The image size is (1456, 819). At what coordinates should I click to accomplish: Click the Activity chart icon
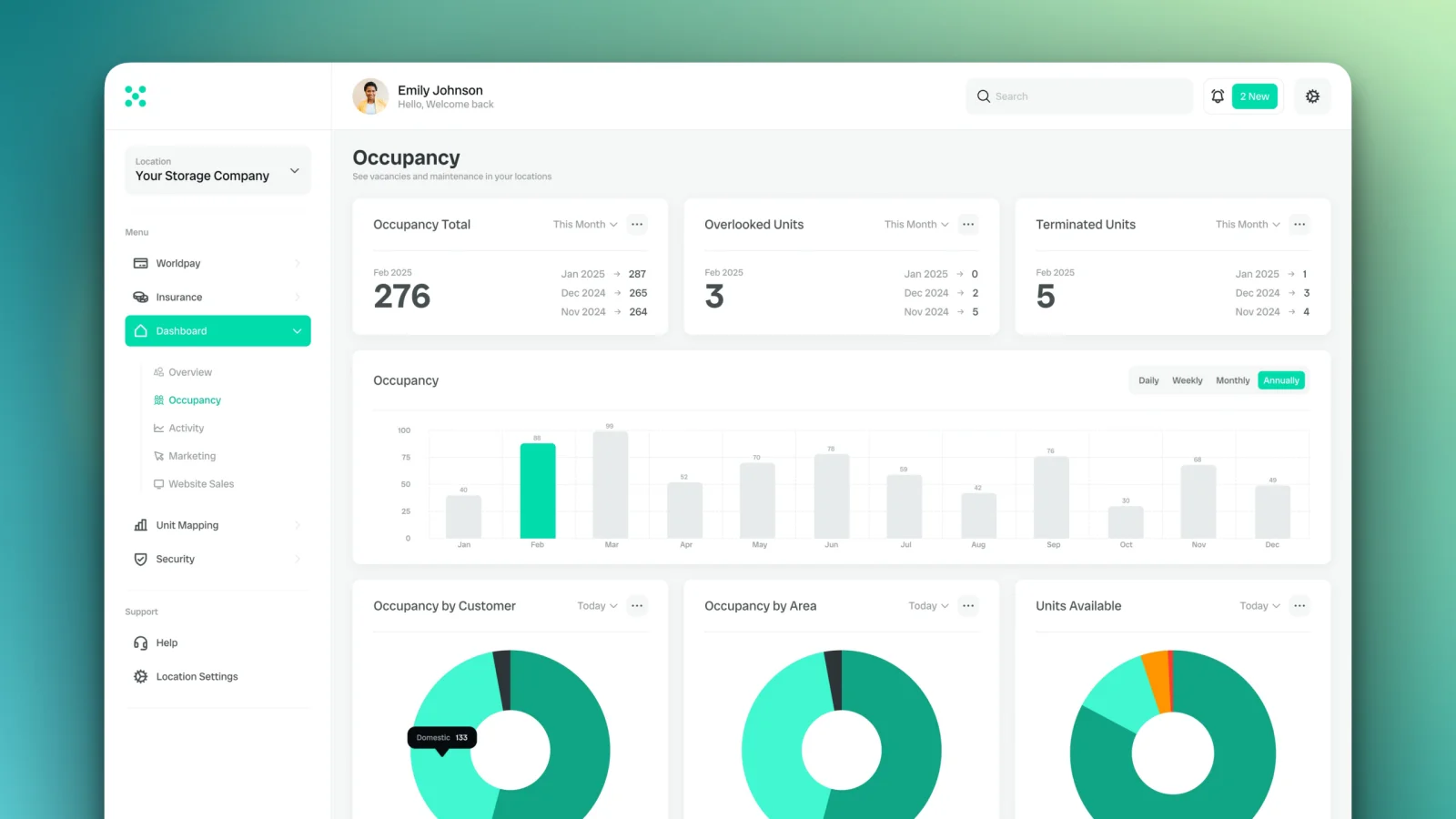[159, 429]
